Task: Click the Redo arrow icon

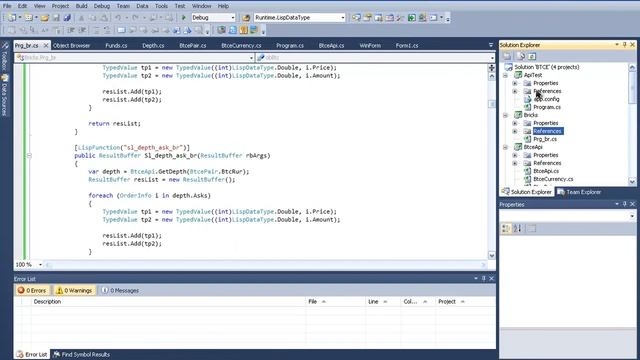Action: point(135,18)
